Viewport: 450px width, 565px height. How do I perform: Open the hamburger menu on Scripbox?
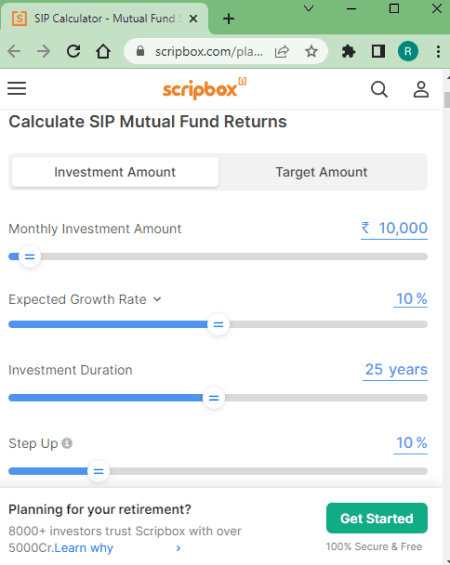tap(17, 88)
